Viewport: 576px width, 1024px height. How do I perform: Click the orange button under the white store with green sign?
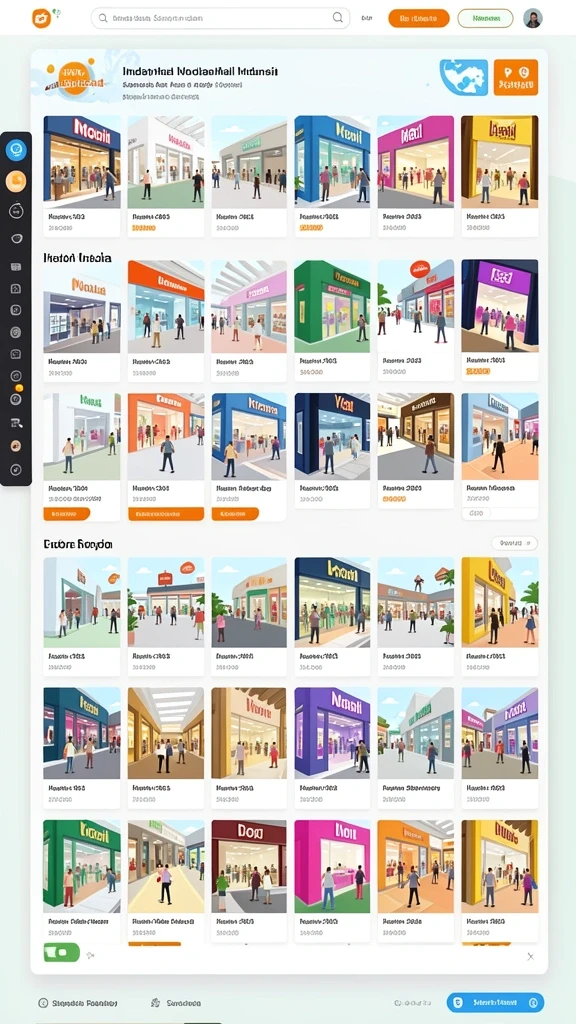click(x=67, y=514)
